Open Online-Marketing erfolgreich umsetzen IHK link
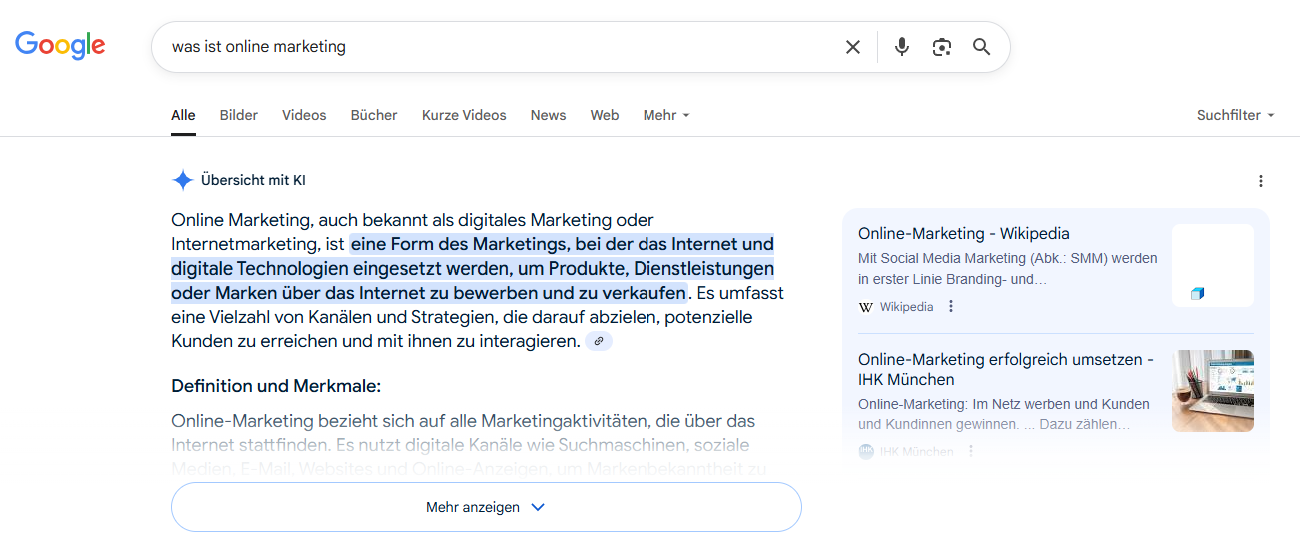Image resolution: width=1300 pixels, height=540 pixels. (1006, 369)
